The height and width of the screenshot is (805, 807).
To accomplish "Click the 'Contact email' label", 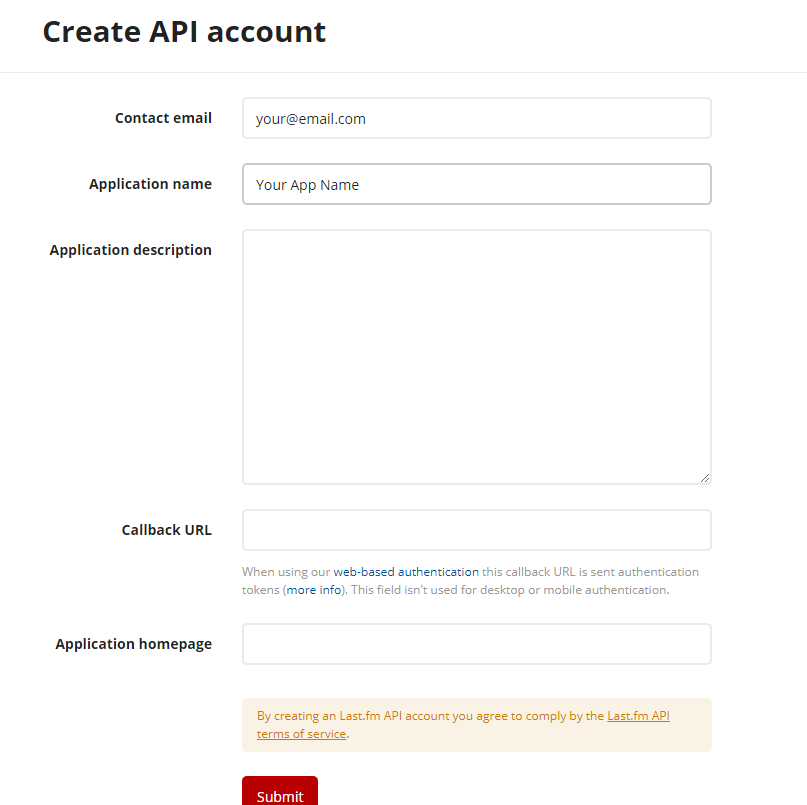I will 163,118.
